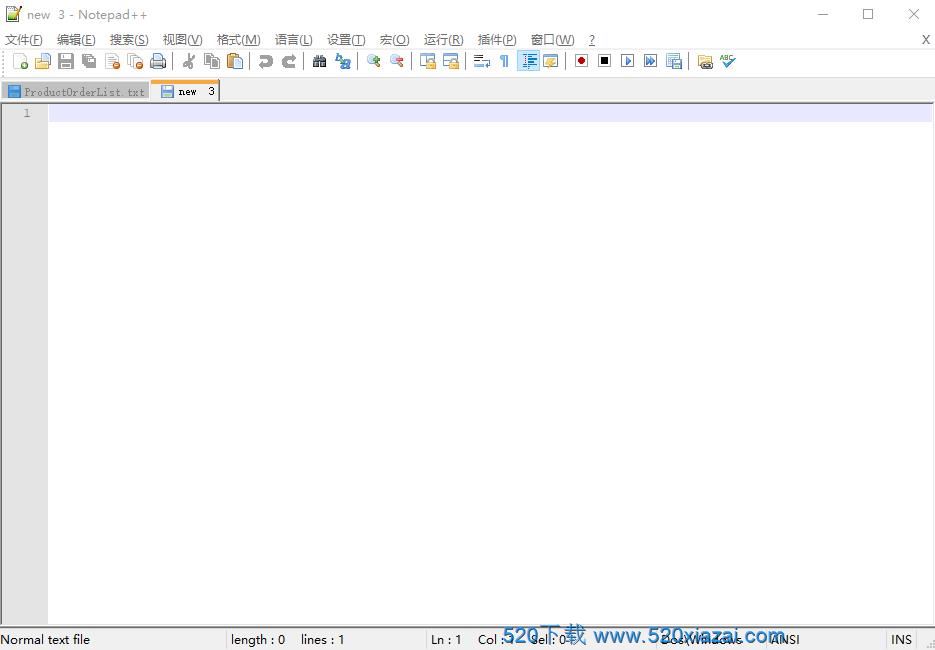
Task: Open the 格式(M) menu
Action: [239, 40]
